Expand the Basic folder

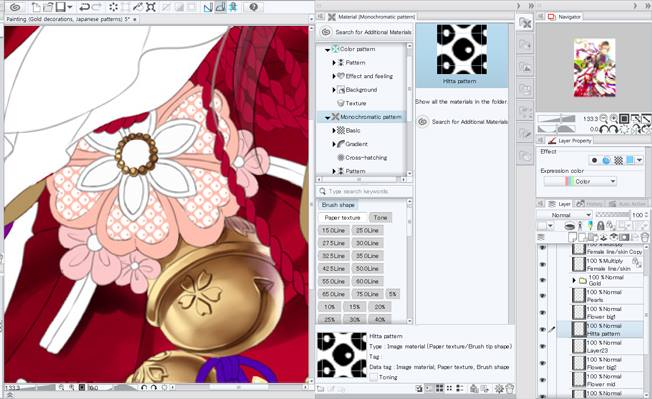click(334, 131)
